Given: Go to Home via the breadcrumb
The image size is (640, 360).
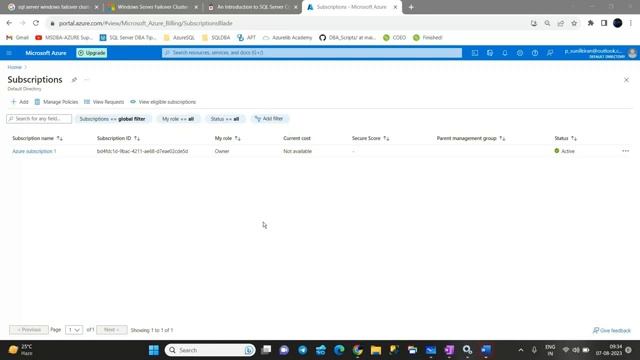Looking at the screenshot, I should (x=14, y=67).
